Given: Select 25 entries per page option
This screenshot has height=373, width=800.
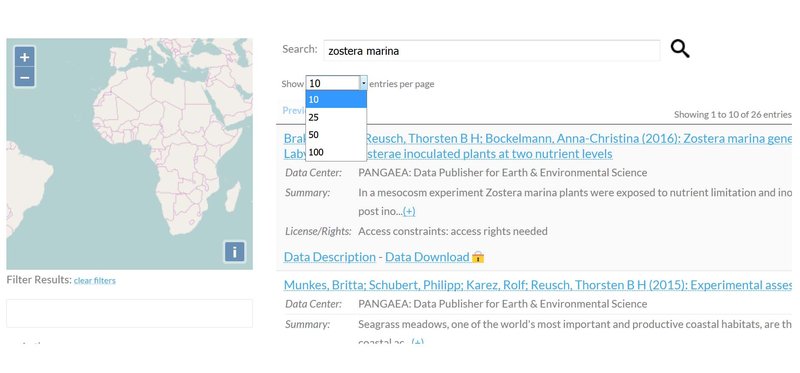Looking at the screenshot, I should pos(336,117).
